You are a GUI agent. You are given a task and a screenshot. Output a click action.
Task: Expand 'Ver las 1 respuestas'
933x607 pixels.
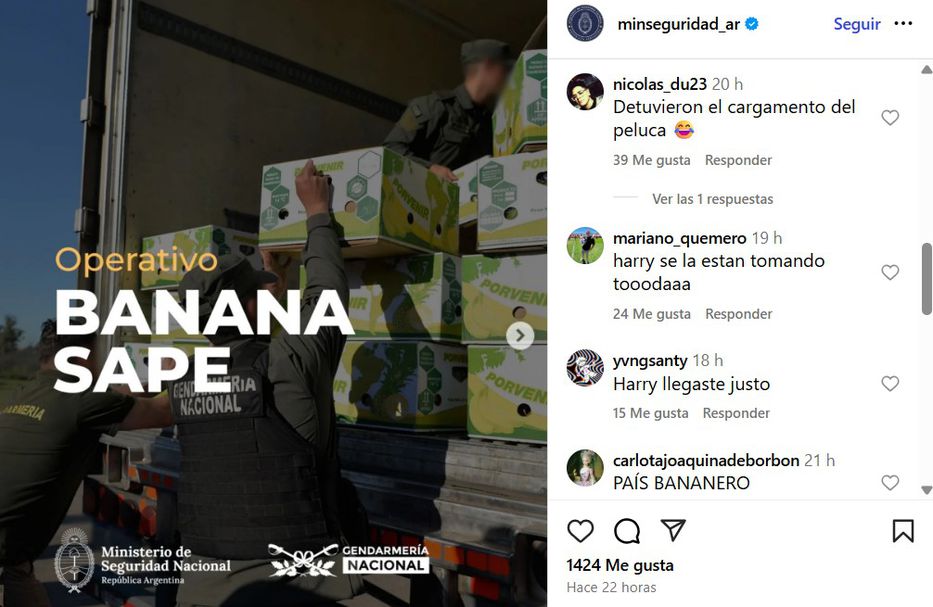pos(712,199)
